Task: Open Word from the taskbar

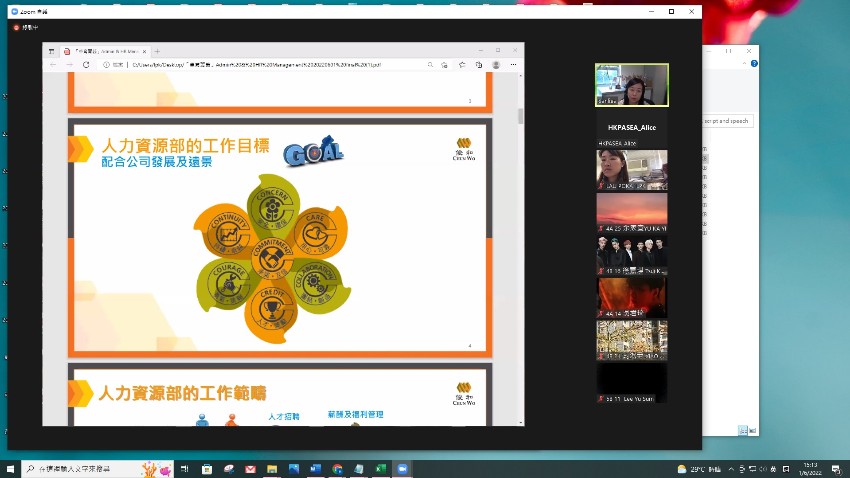Action: point(315,469)
